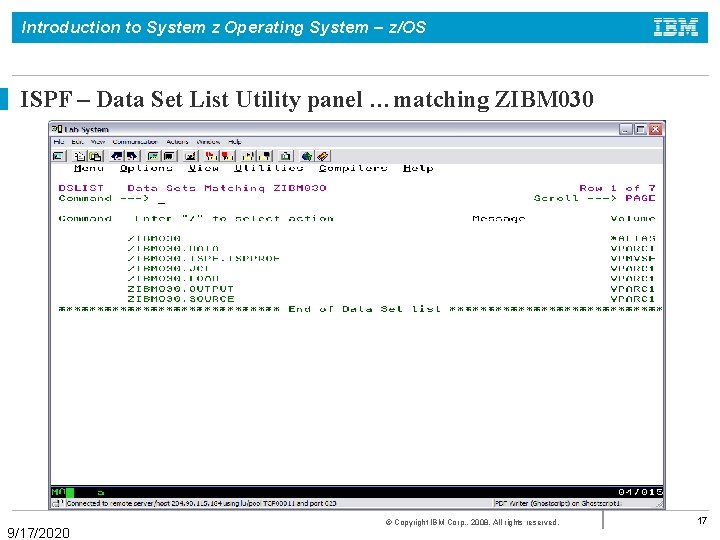720x540 pixels.
Task: Click the Volume column heading
Action: (x=633, y=219)
